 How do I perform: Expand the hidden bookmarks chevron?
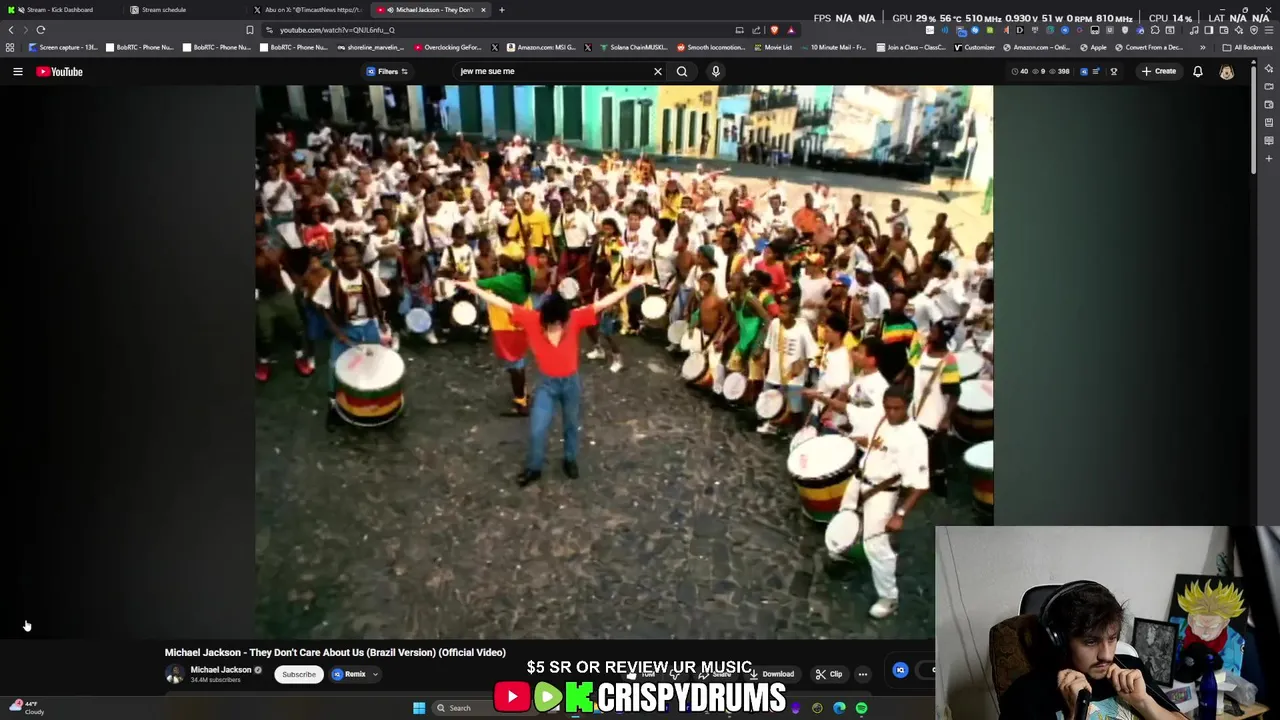1203,47
